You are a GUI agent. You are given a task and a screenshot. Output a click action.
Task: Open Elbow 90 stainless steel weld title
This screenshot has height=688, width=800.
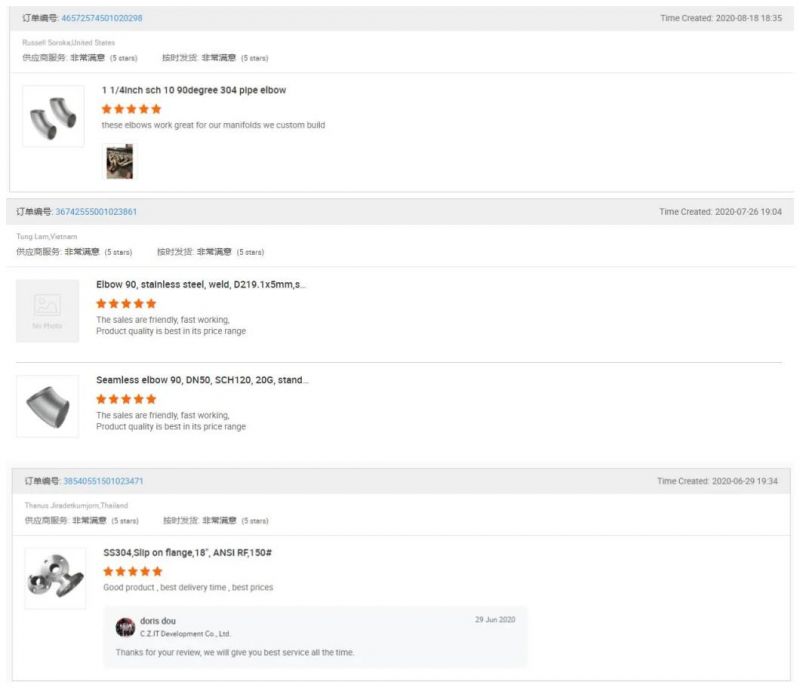point(200,284)
